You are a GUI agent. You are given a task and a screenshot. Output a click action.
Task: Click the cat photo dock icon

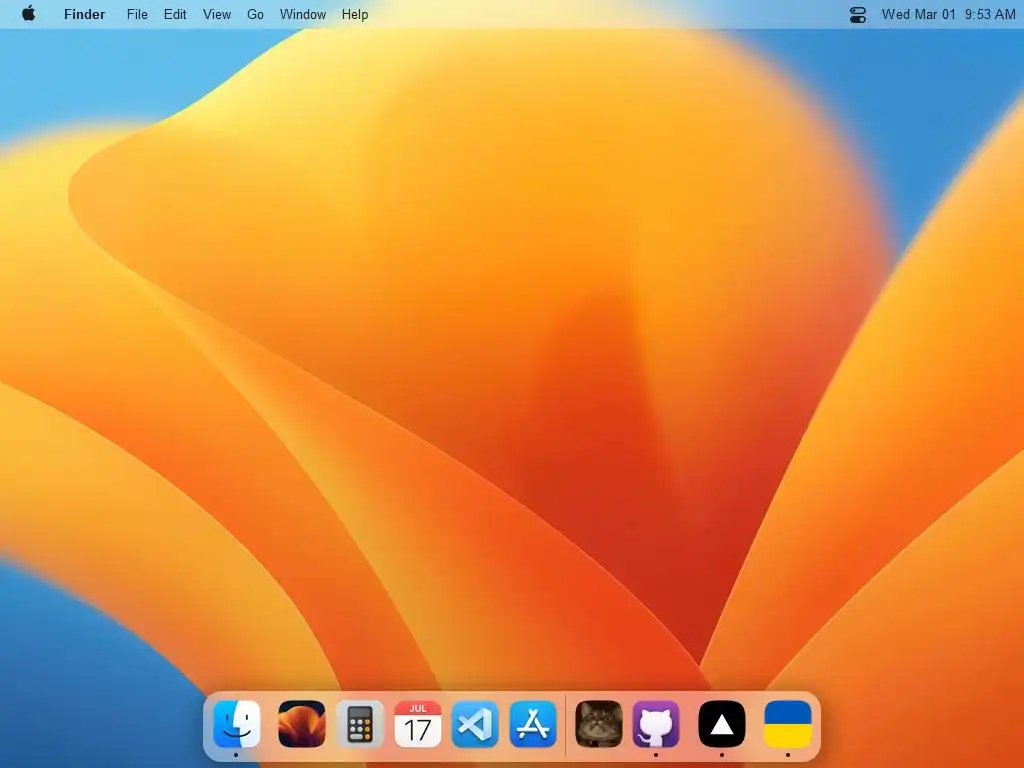(598, 724)
